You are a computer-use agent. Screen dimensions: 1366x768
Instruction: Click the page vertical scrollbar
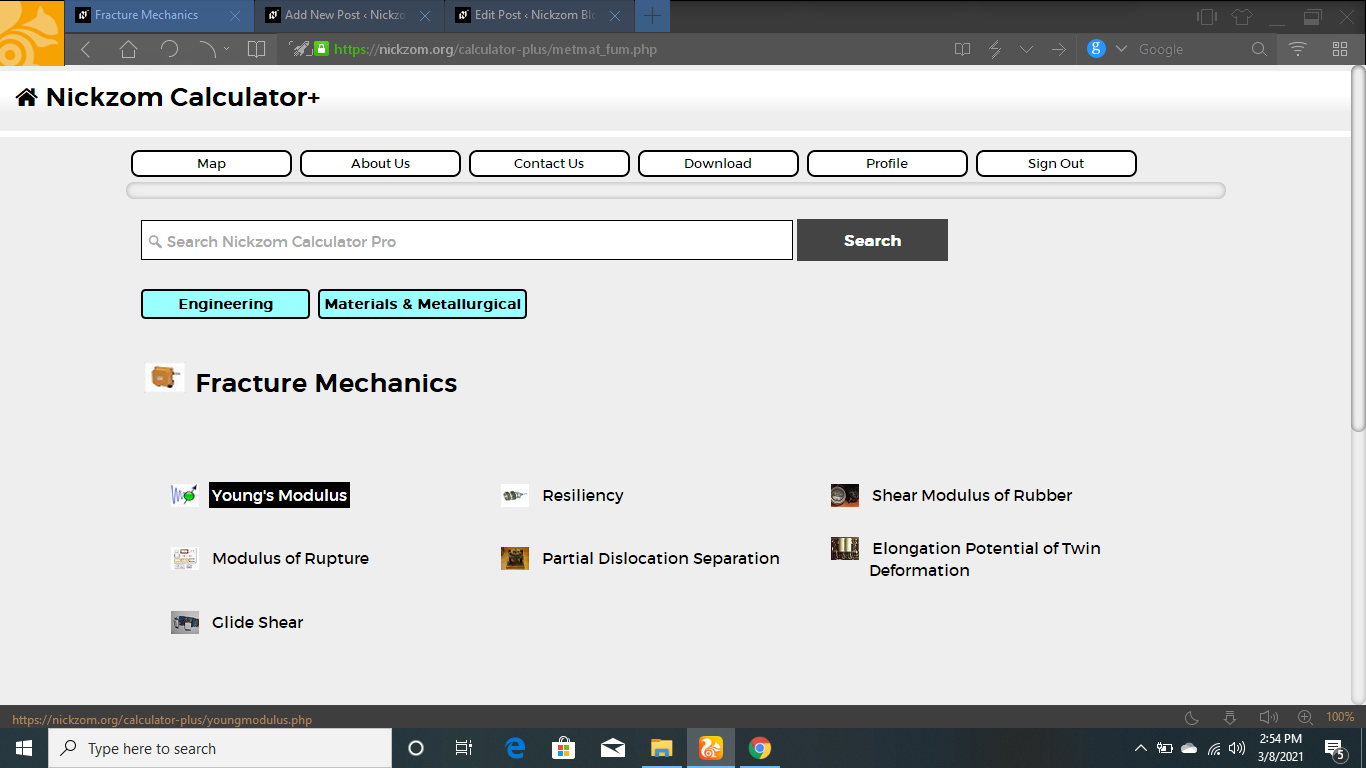click(1358, 250)
